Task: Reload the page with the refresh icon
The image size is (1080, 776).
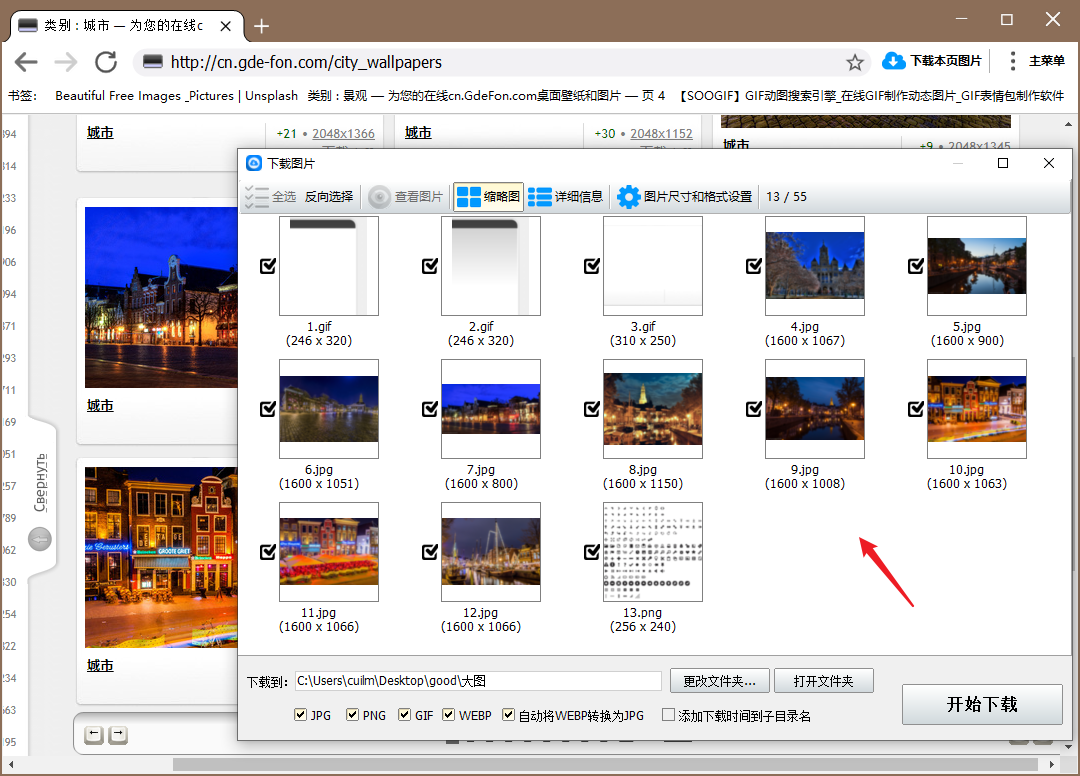Action: [105, 62]
